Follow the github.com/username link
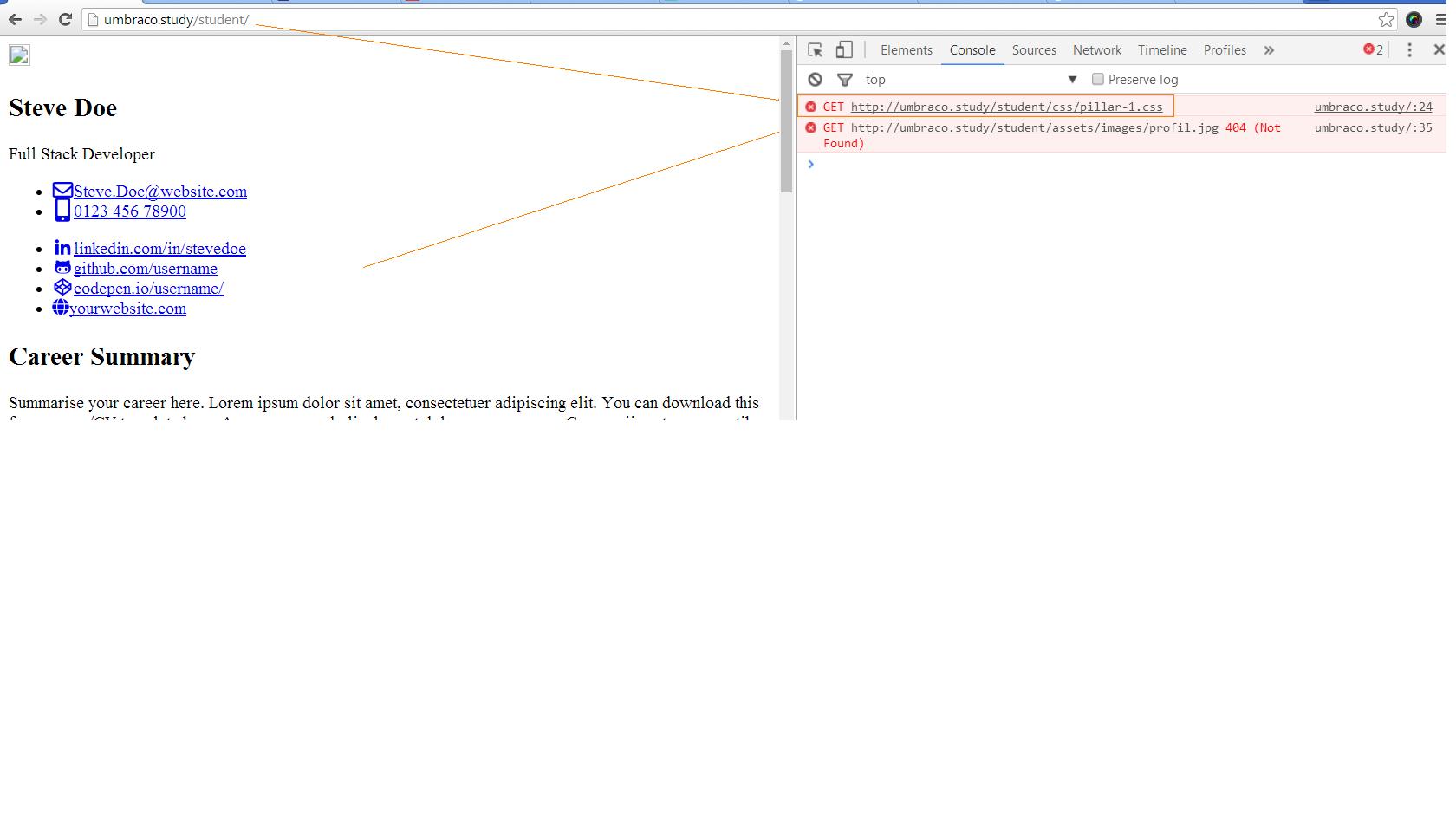Image resolution: width=1456 pixels, height=819 pixels. (x=145, y=269)
